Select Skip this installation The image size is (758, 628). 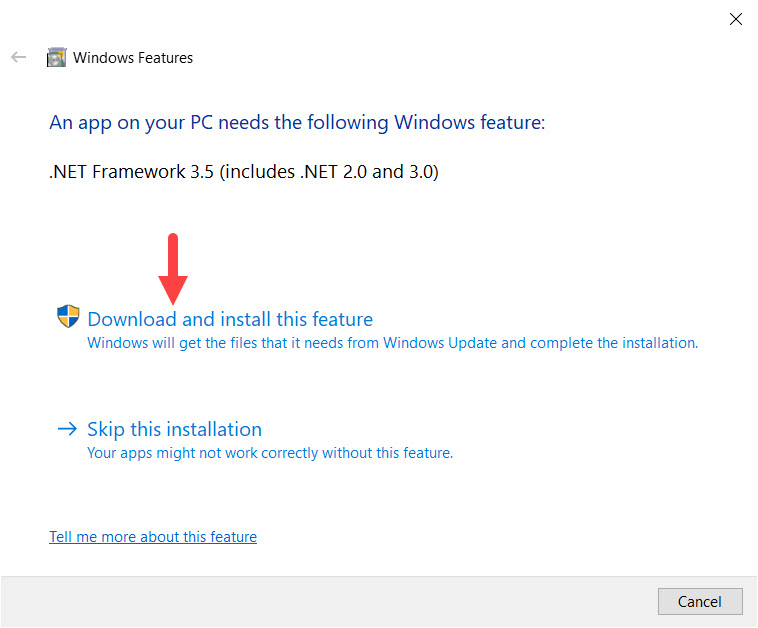pos(175,430)
